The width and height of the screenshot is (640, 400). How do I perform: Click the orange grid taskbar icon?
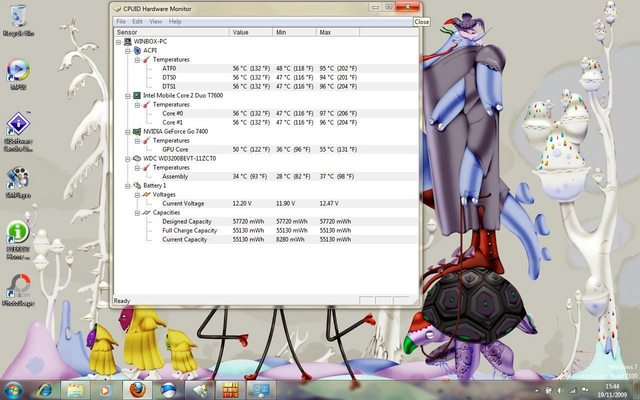click(231, 390)
